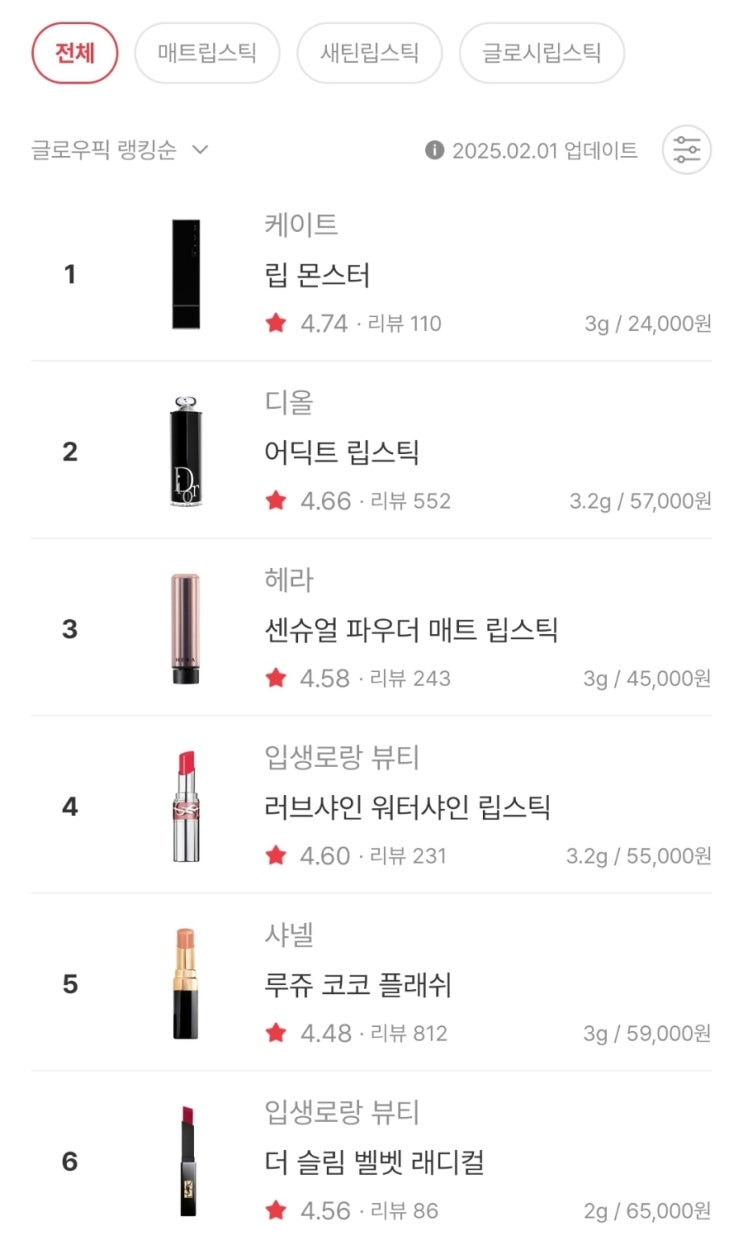Tap the red star on 립 몬스터
Viewport: 743px width, 1245px height.
click(276, 323)
